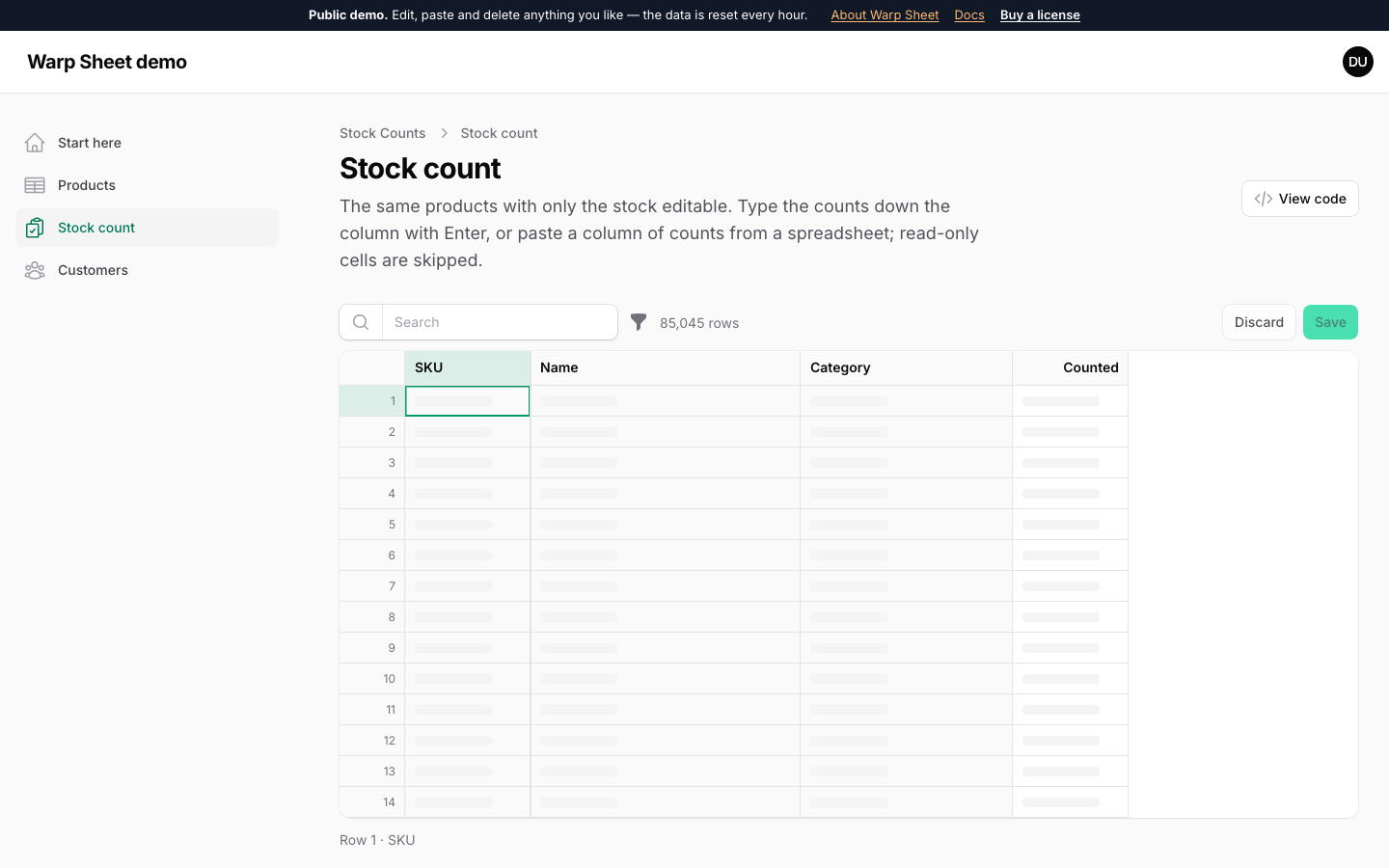
Task: Select the Category column header
Action: click(907, 367)
